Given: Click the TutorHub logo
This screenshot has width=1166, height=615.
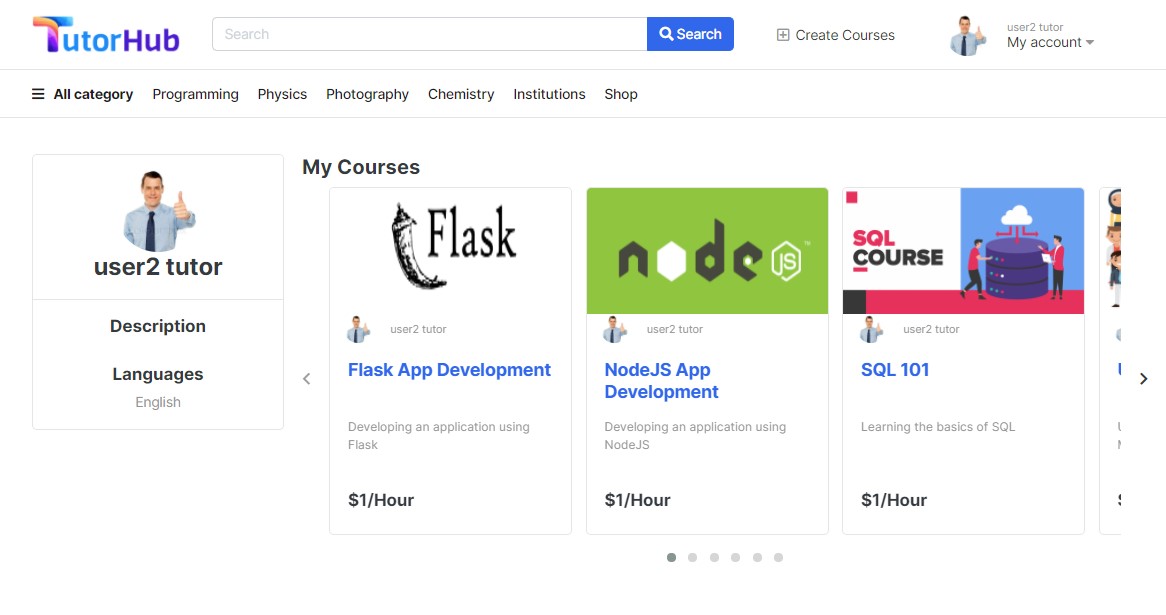Looking at the screenshot, I should tap(106, 35).
